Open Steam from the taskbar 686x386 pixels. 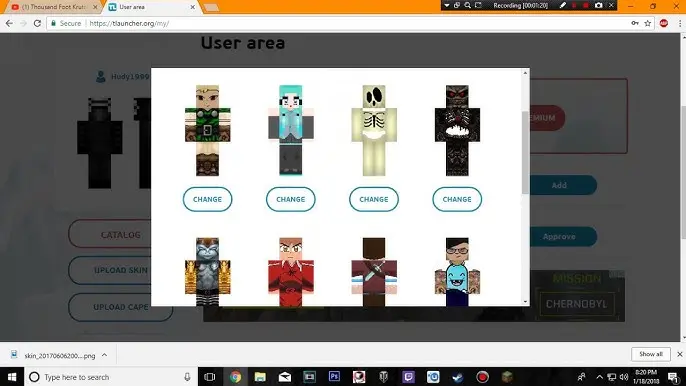[x=458, y=377]
